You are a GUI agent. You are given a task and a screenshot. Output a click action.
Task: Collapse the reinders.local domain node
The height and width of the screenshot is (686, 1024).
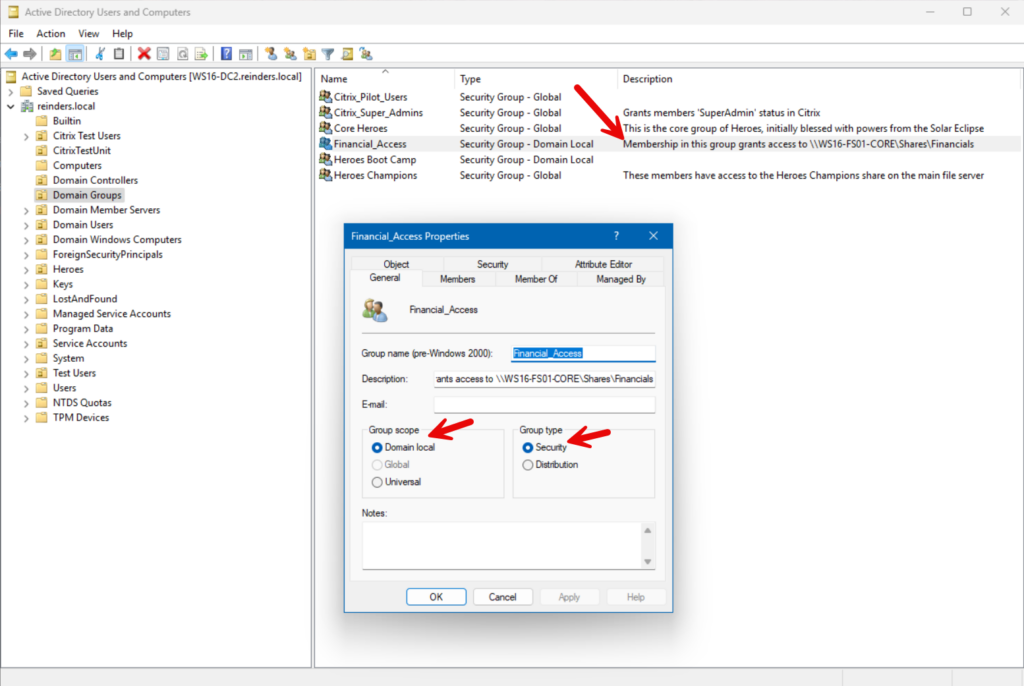click(10, 106)
